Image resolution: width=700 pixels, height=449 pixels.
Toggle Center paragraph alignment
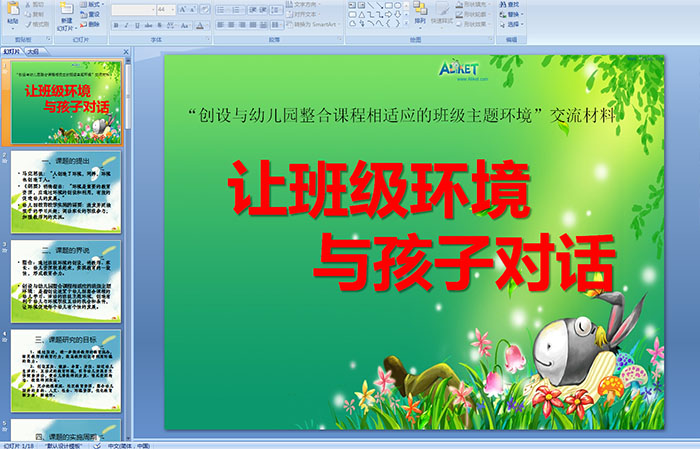(231, 25)
